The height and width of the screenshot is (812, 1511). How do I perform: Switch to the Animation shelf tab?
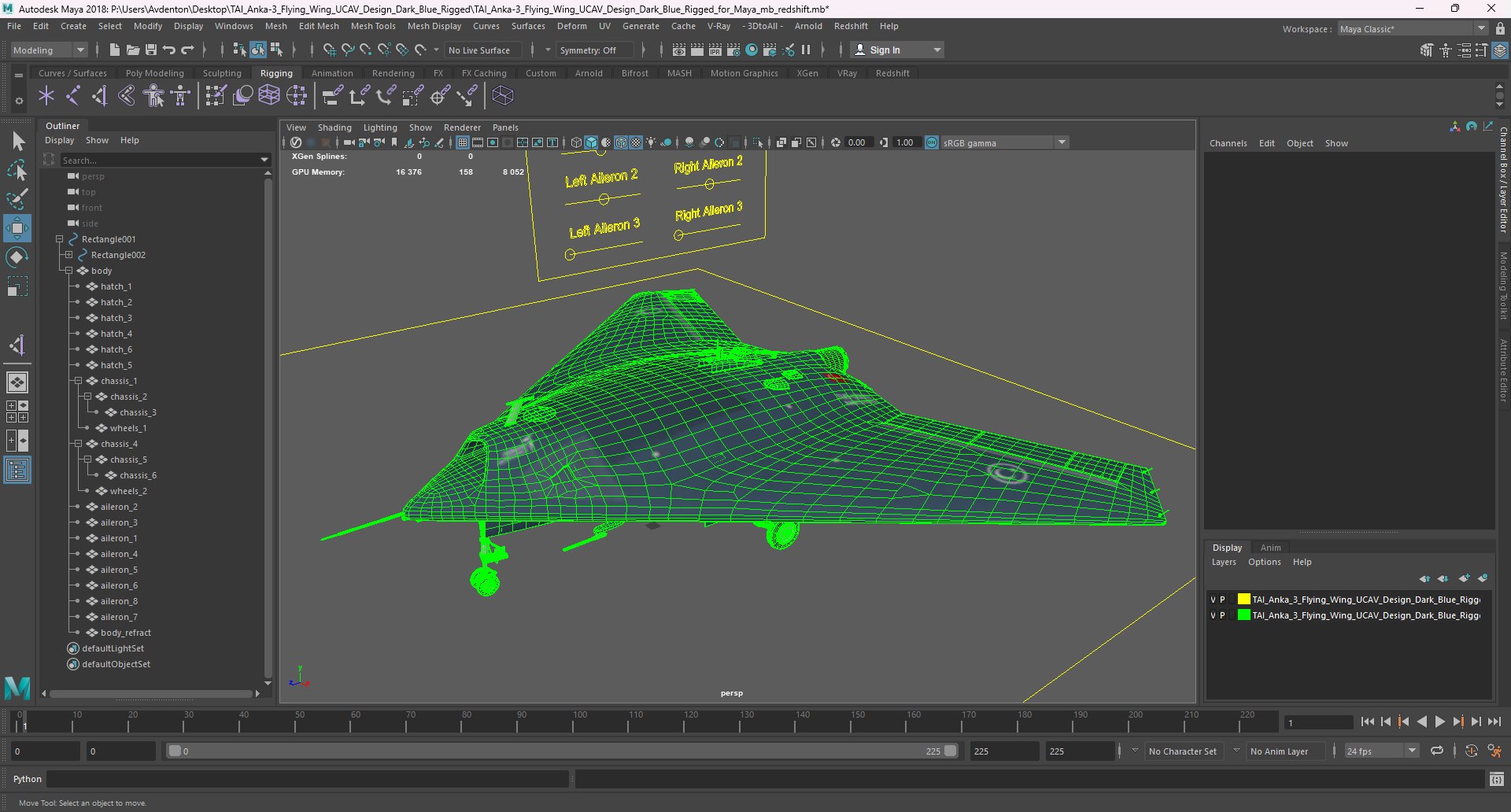pos(332,73)
